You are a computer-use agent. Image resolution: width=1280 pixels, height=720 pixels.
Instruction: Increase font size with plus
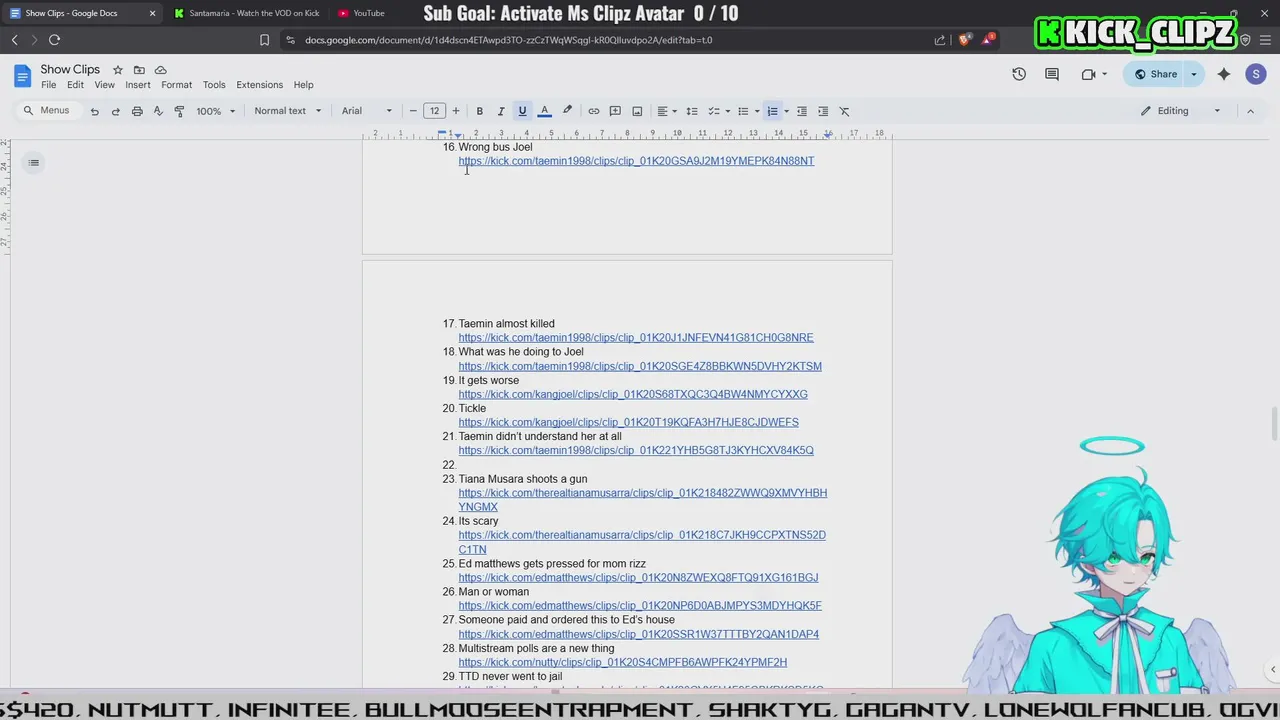pyautogui.click(x=456, y=111)
